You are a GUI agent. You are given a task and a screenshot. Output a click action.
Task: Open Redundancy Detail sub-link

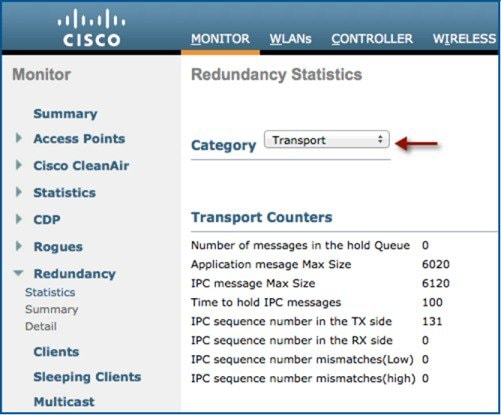(41, 326)
